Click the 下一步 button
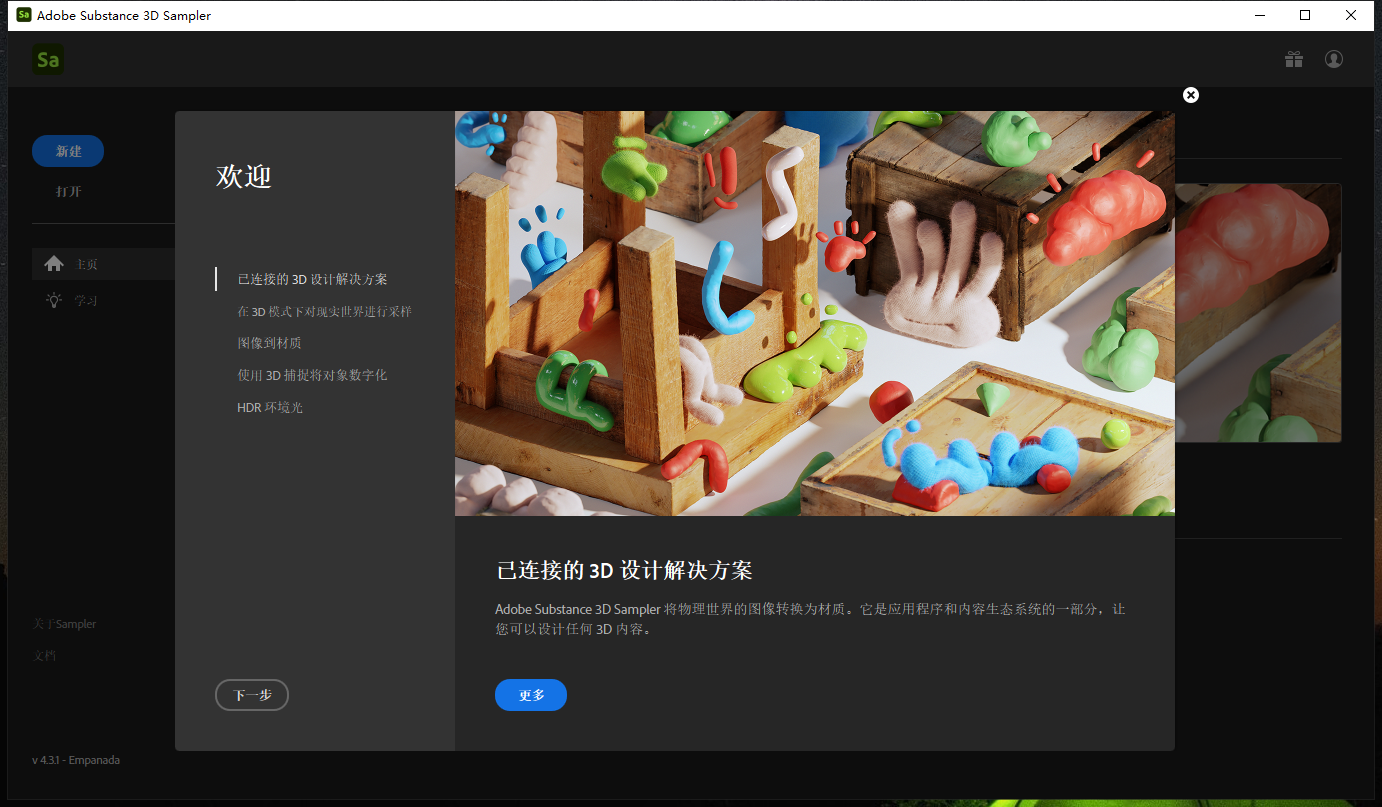This screenshot has width=1382, height=807. tap(252, 695)
